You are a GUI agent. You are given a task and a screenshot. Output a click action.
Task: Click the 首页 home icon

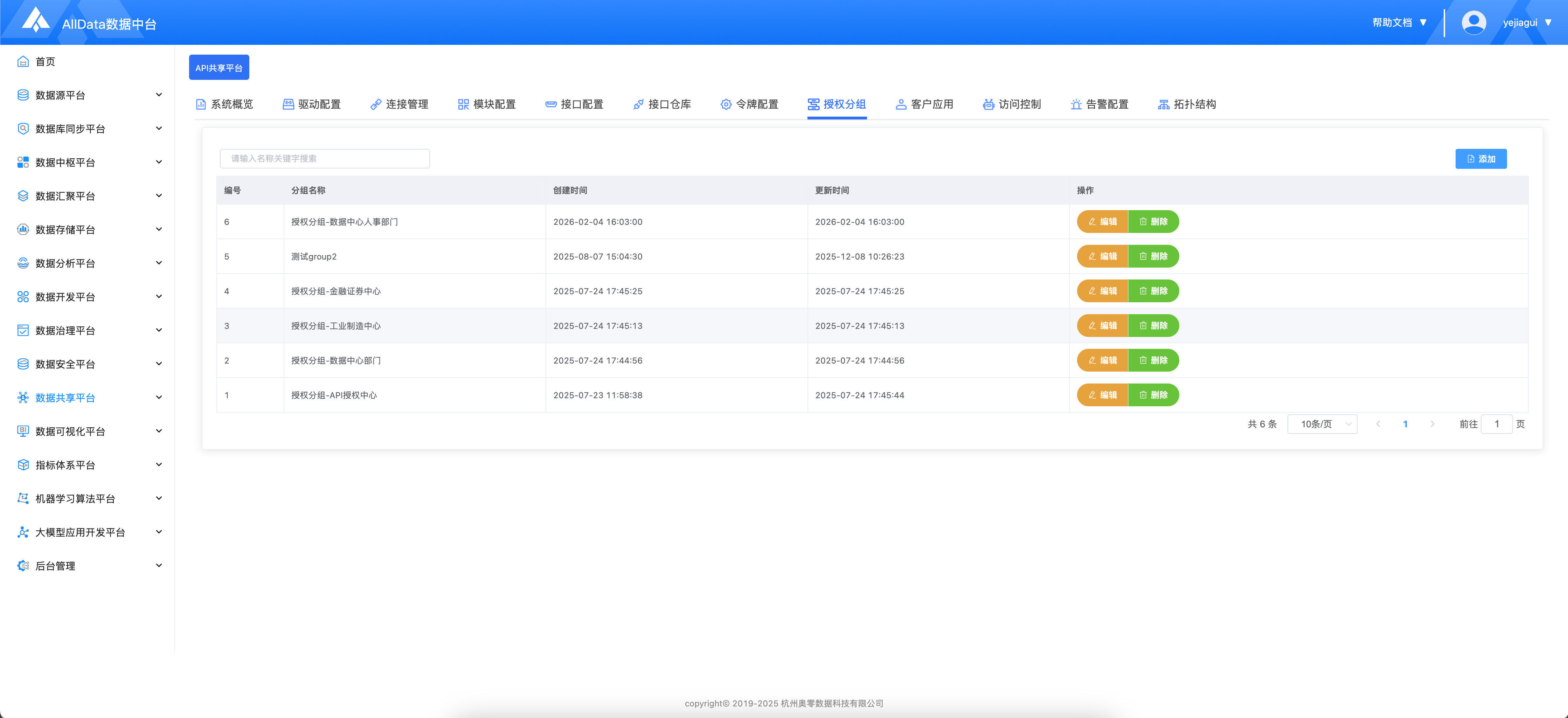point(23,62)
